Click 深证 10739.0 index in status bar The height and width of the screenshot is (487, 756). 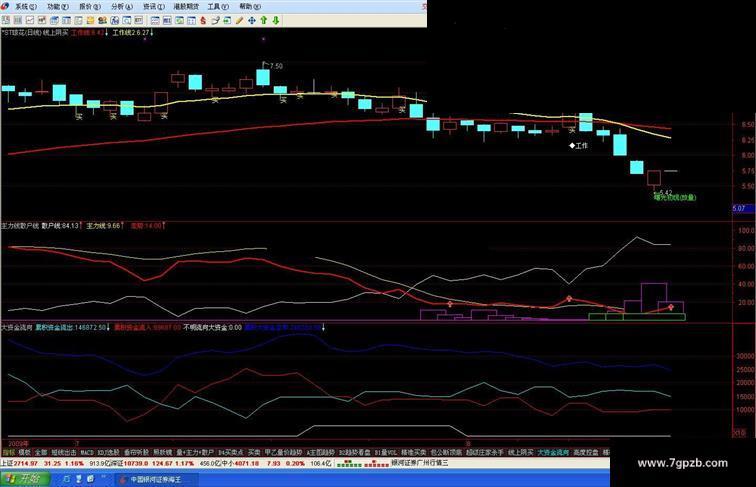[x=128, y=463]
